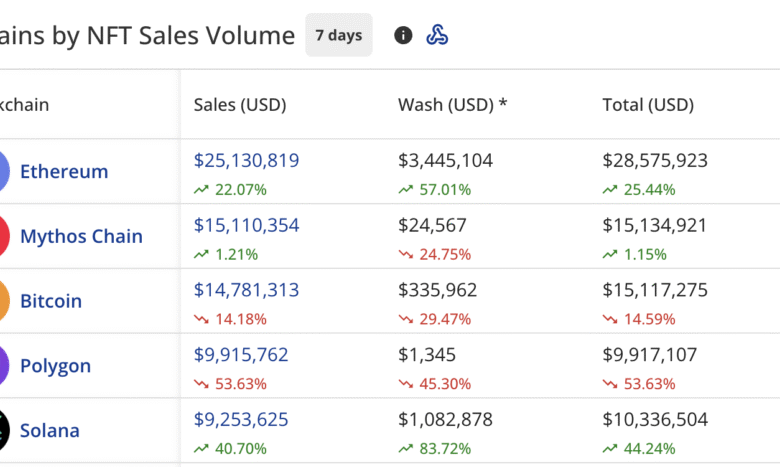This screenshot has height=467, width=780.
Task: Select Polygon total value $9,917,107
Action: pos(650,355)
